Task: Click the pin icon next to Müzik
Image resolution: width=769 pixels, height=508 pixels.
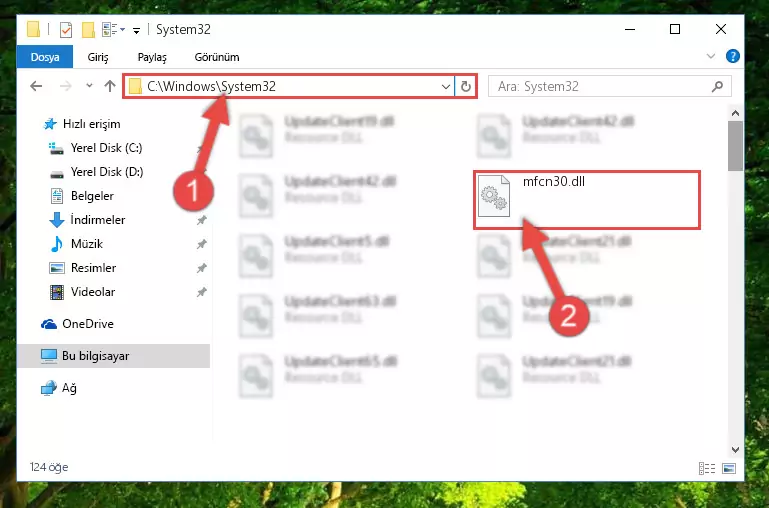Action: click(201, 244)
